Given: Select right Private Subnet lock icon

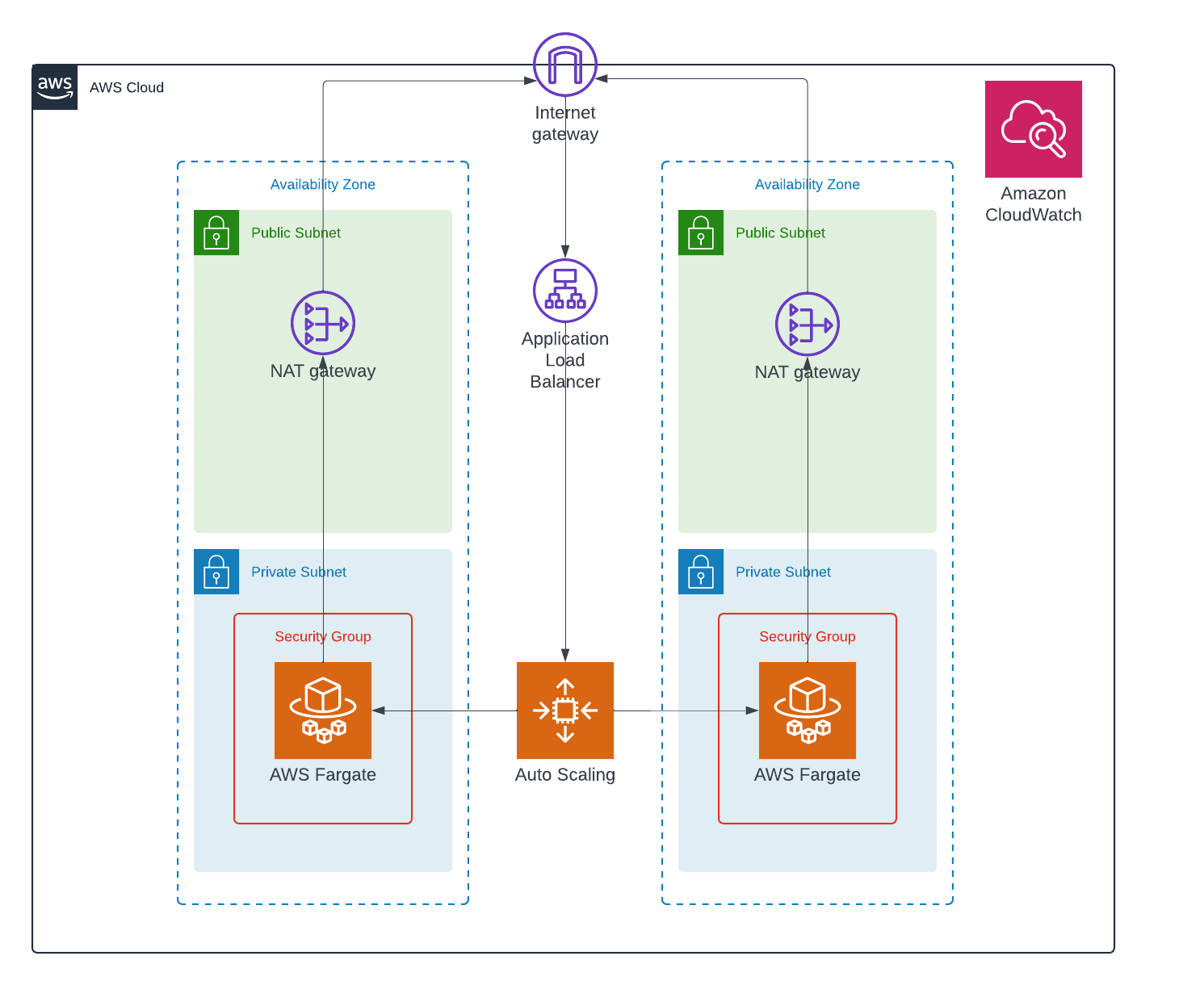Looking at the screenshot, I should coord(701,572).
